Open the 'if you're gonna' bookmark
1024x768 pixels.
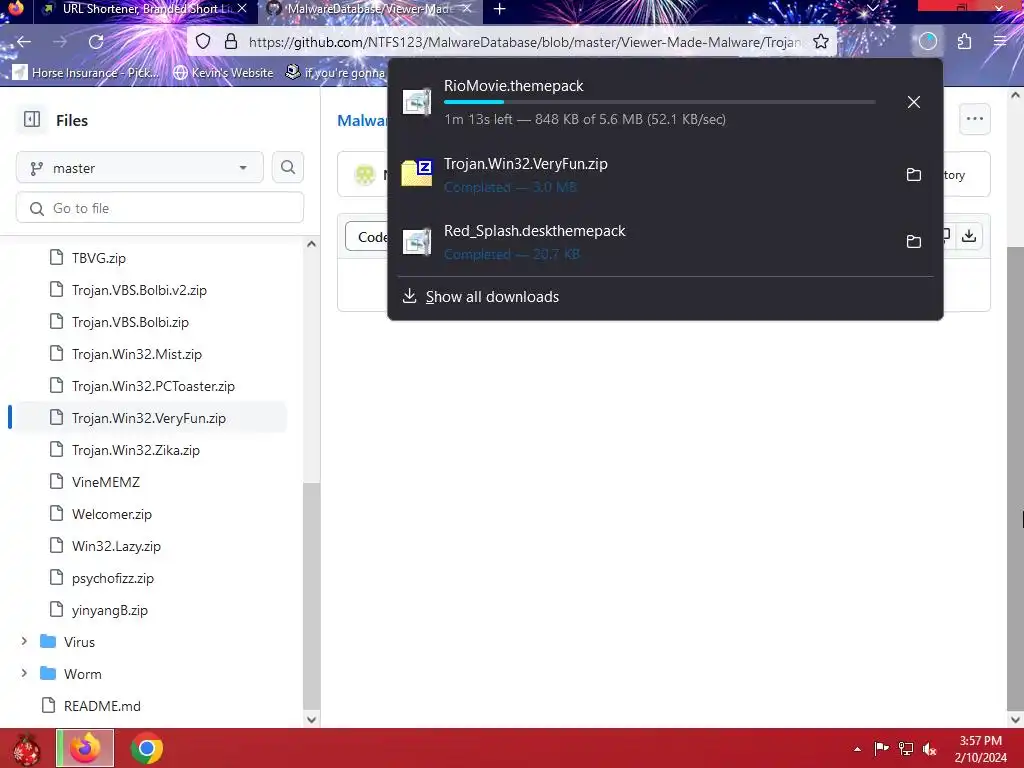point(335,72)
